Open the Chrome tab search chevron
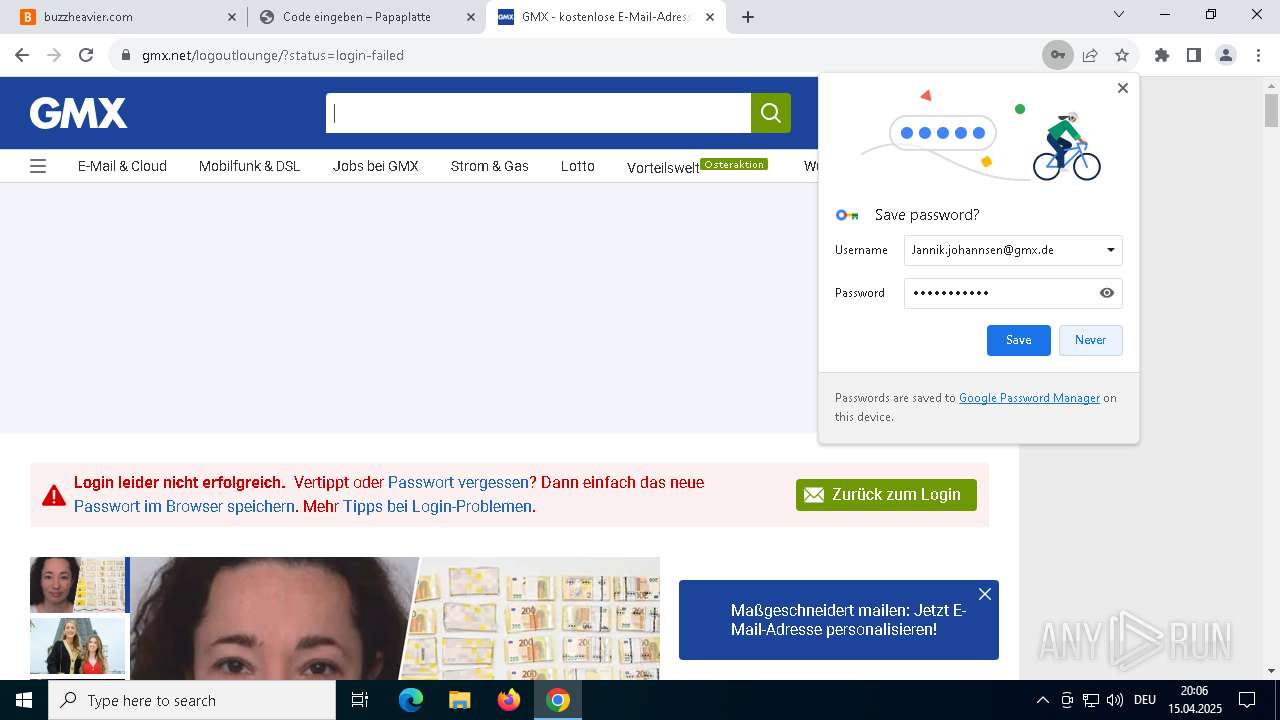This screenshot has width=1280, height=720. click(x=1119, y=14)
